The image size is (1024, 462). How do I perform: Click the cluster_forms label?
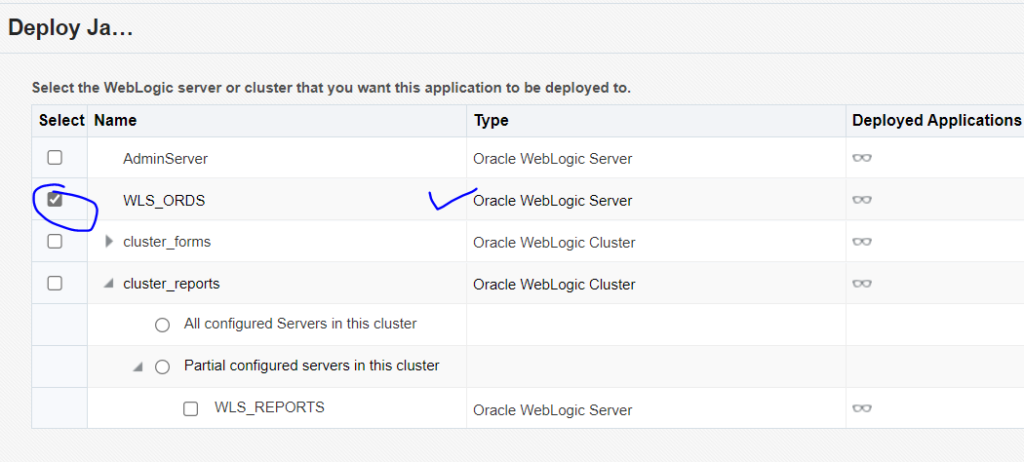tap(167, 242)
